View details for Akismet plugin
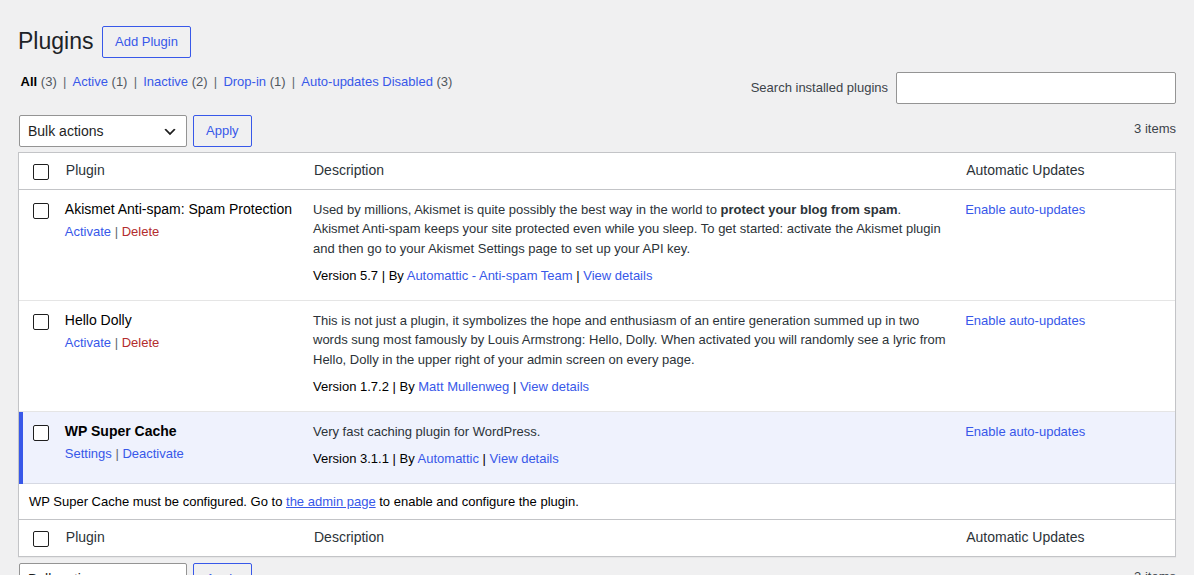This screenshot has width=1194, height=575. 618,276
